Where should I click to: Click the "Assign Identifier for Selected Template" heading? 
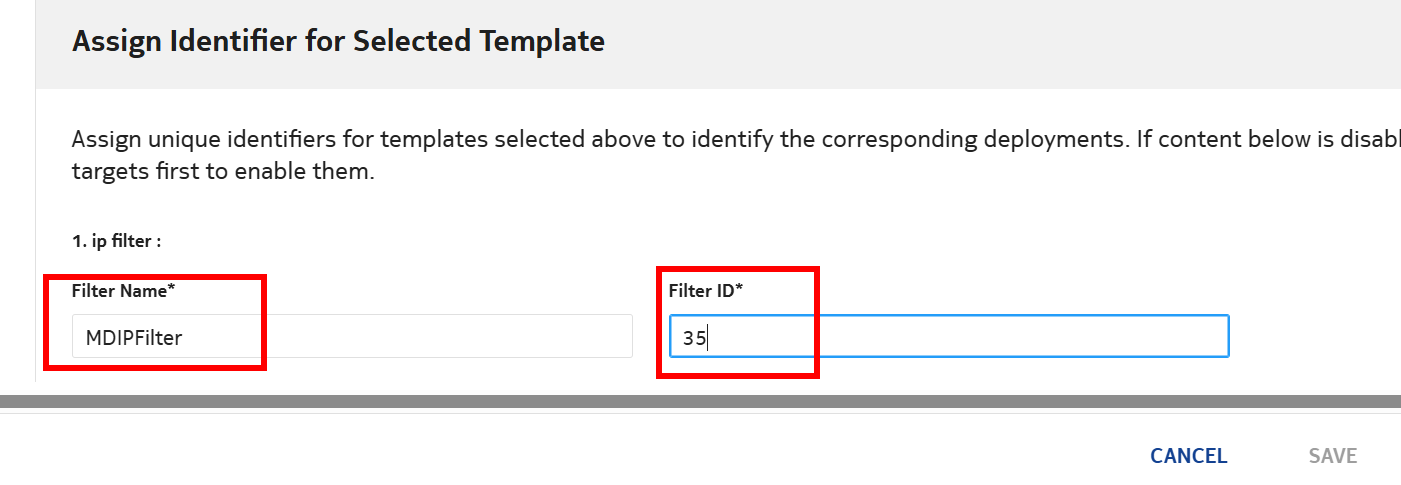(x=338, y=41)
